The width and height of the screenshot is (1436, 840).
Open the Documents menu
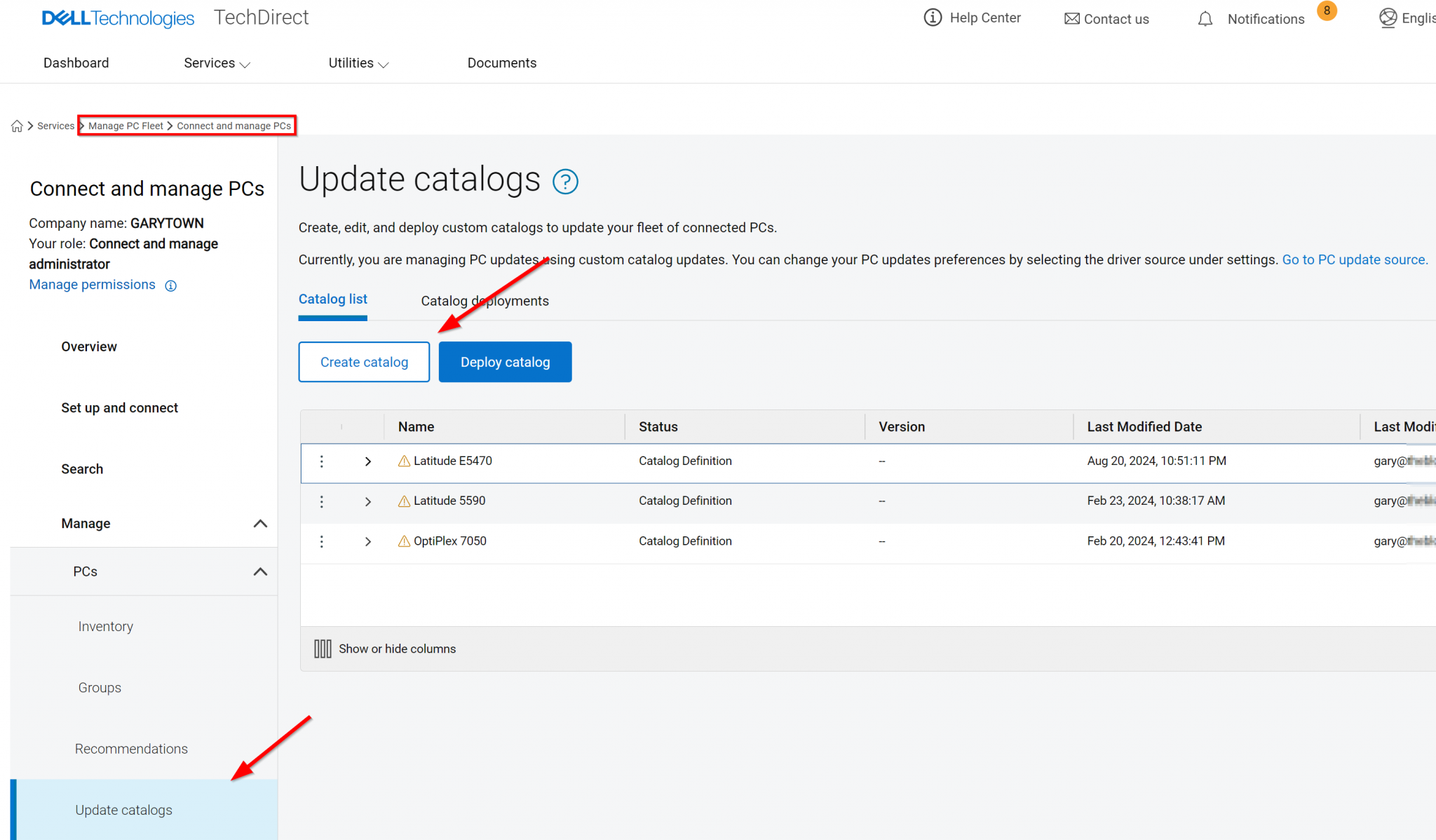[x=501, y=62]
